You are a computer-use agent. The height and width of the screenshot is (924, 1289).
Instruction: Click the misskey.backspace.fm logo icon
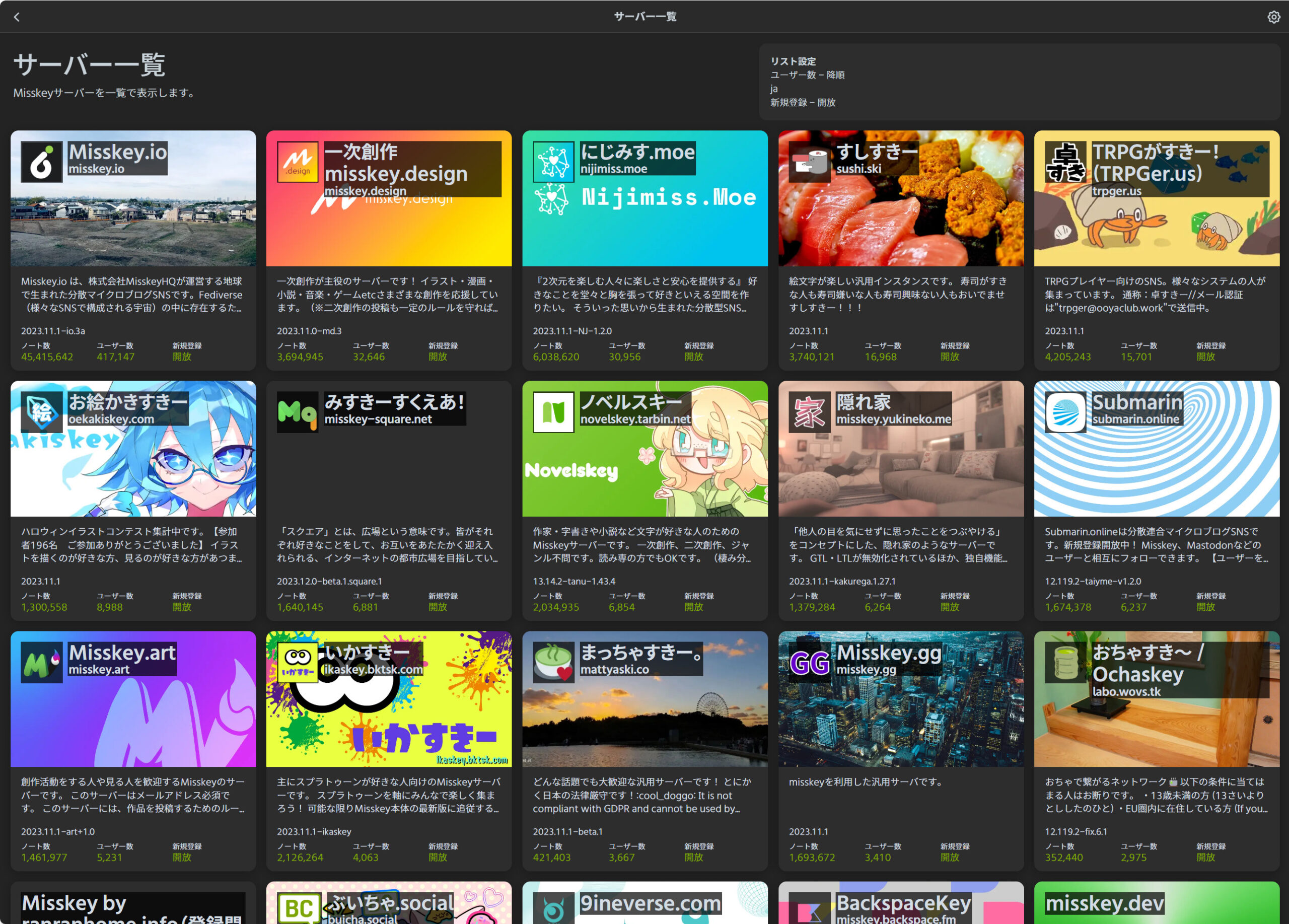click(809, 908)
